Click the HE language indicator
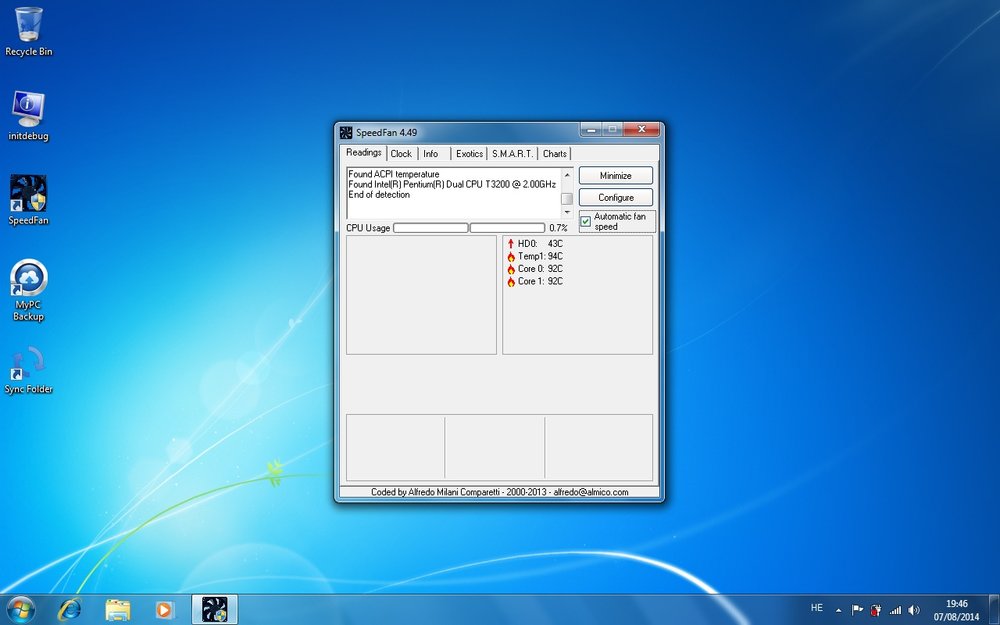1000x625 pixels. 816,608
